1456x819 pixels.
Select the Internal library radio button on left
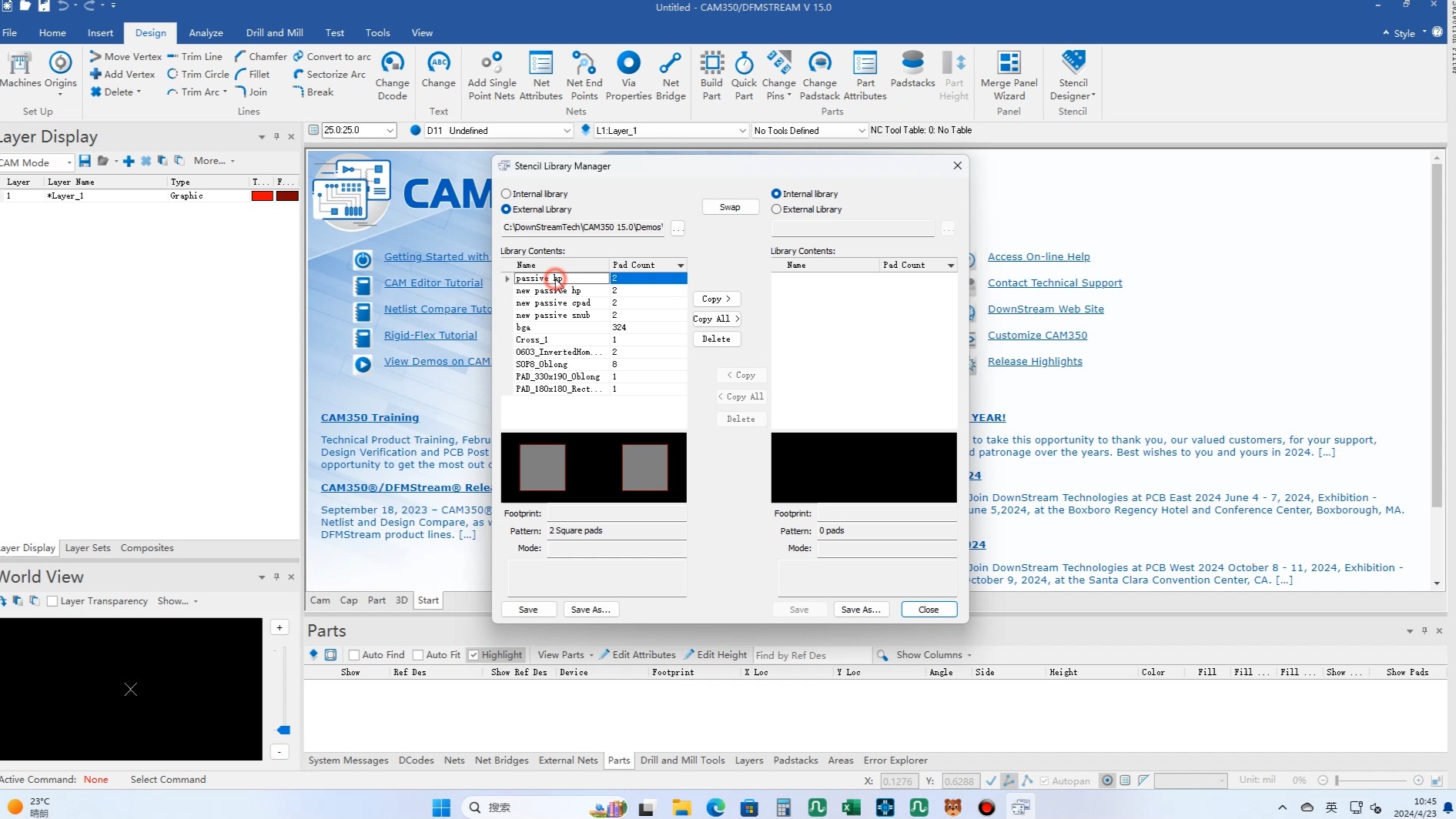click(507, 193)
